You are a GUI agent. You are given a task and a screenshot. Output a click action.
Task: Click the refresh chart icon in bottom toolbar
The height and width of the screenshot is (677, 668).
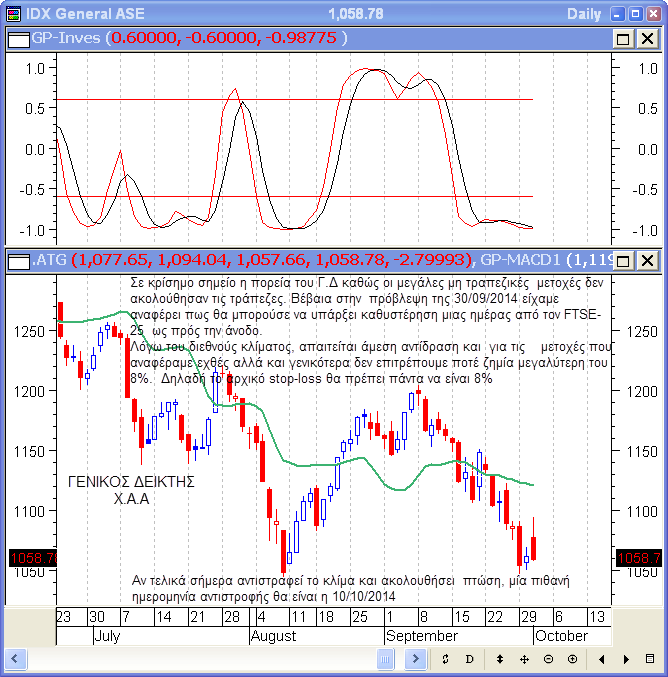446,660
